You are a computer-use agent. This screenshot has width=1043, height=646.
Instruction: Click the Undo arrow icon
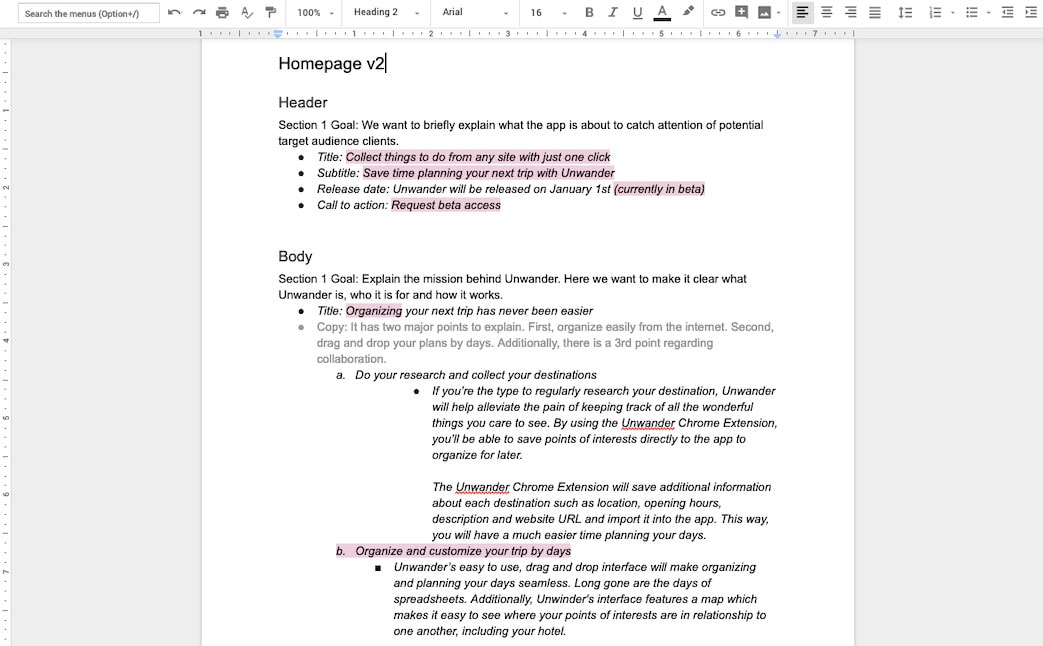(x=175, y=13)
